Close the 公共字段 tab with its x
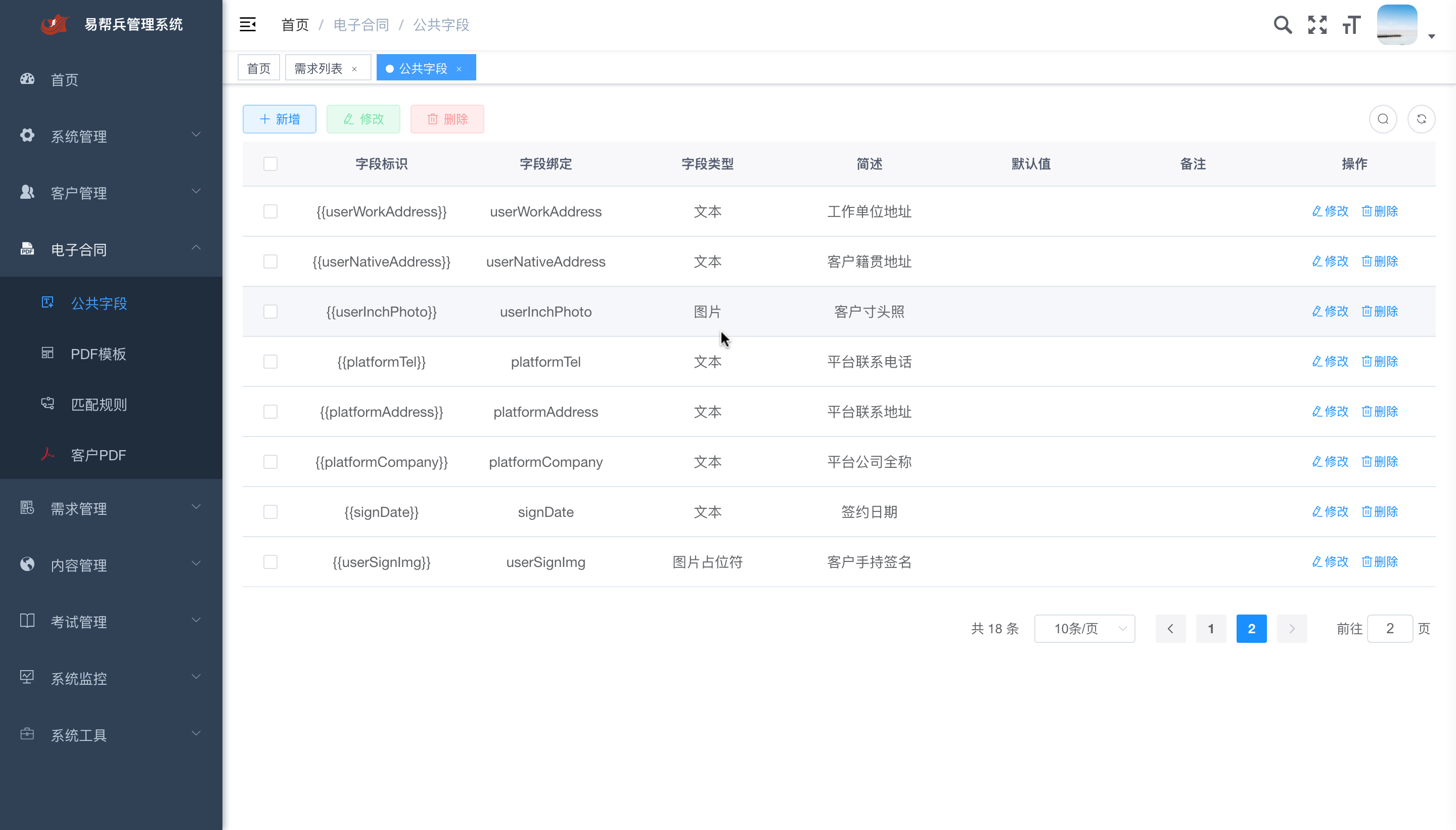 (459, 69)
